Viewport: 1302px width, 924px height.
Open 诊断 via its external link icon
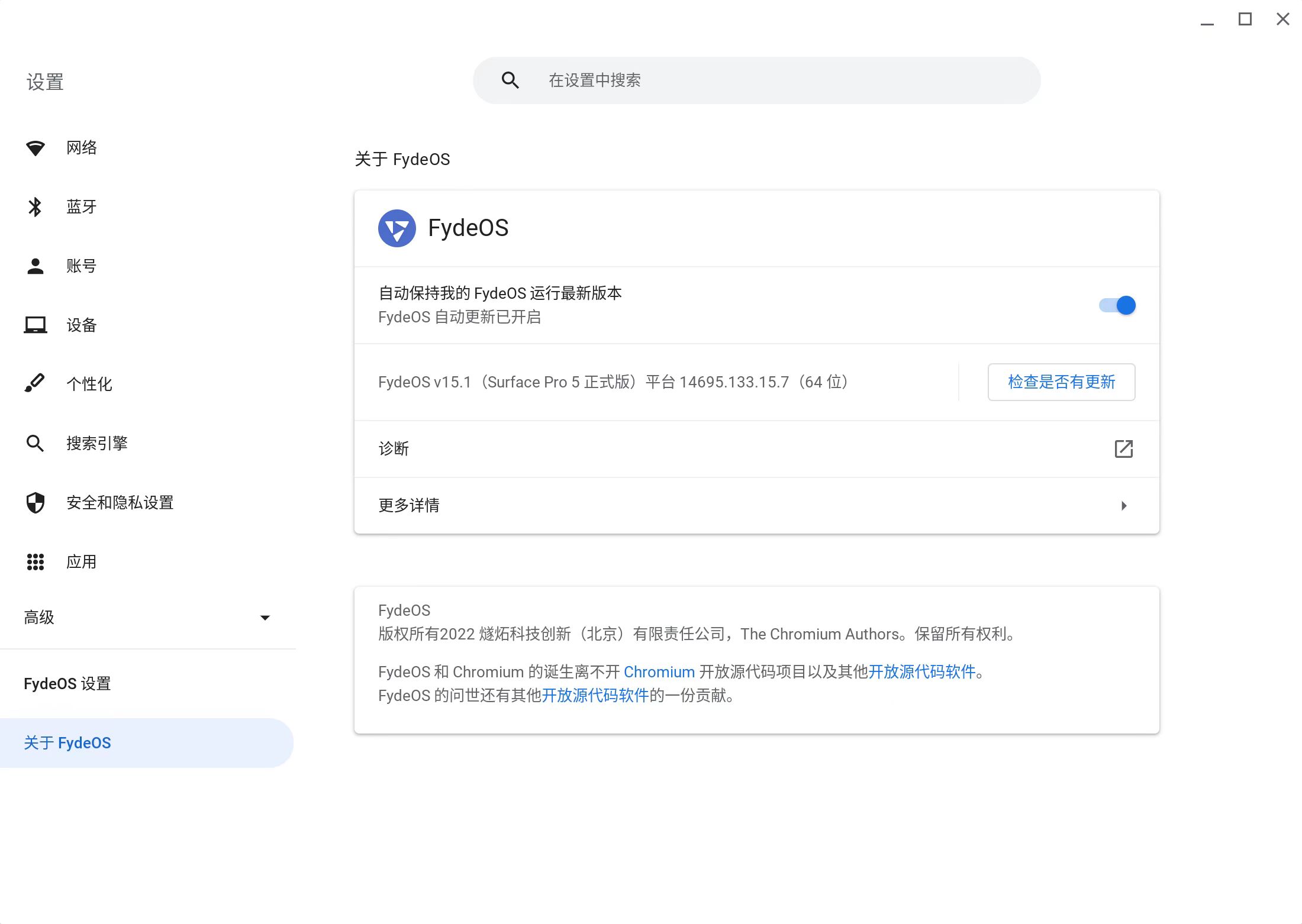point(1123,449)
